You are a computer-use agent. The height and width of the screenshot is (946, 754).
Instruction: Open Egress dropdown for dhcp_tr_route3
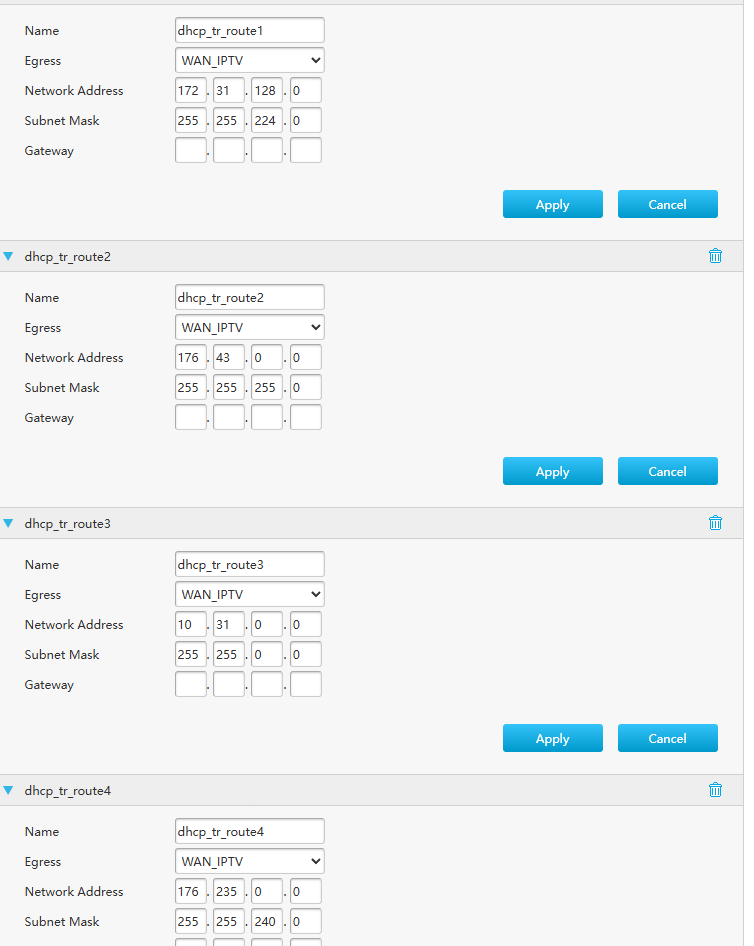[x=250, y=594]
